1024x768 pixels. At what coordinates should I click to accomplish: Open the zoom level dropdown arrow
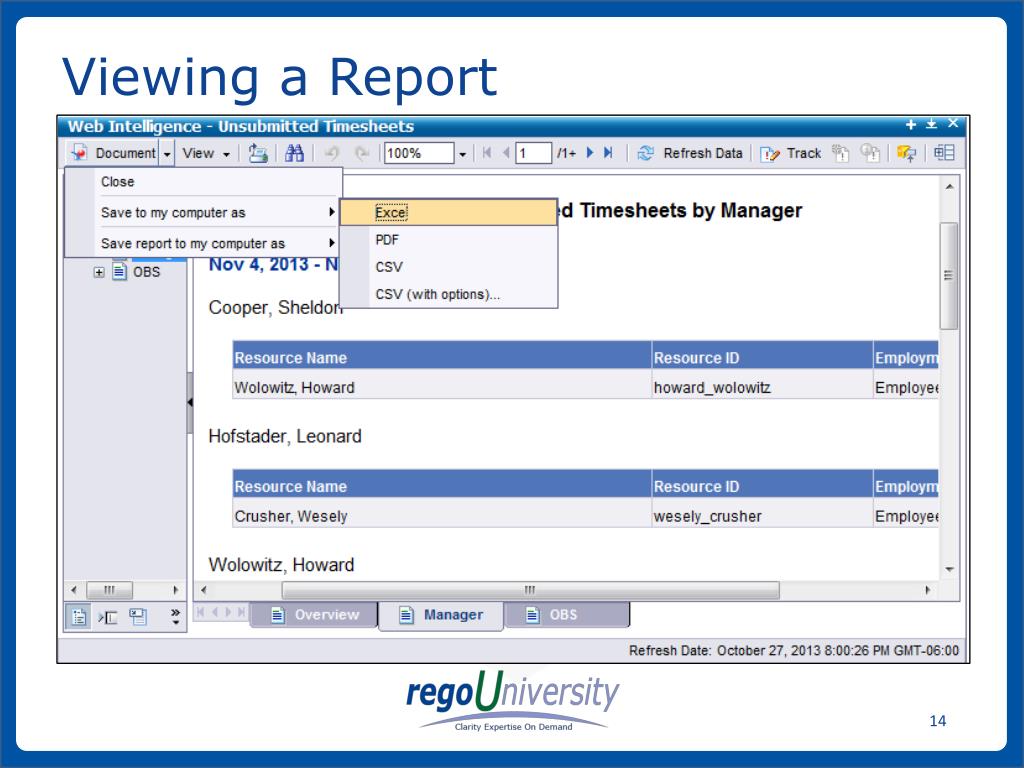(462, 154)
